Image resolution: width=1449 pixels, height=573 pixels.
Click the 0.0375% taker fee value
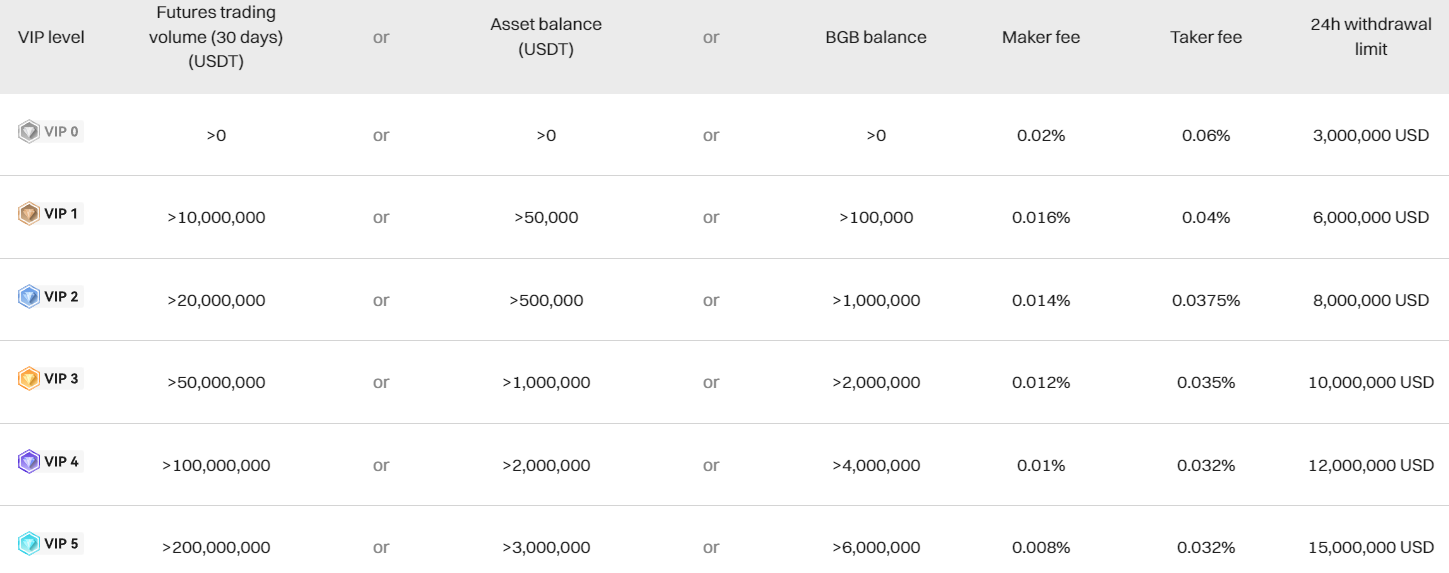pyautogui.click(x=1206, y=300)
